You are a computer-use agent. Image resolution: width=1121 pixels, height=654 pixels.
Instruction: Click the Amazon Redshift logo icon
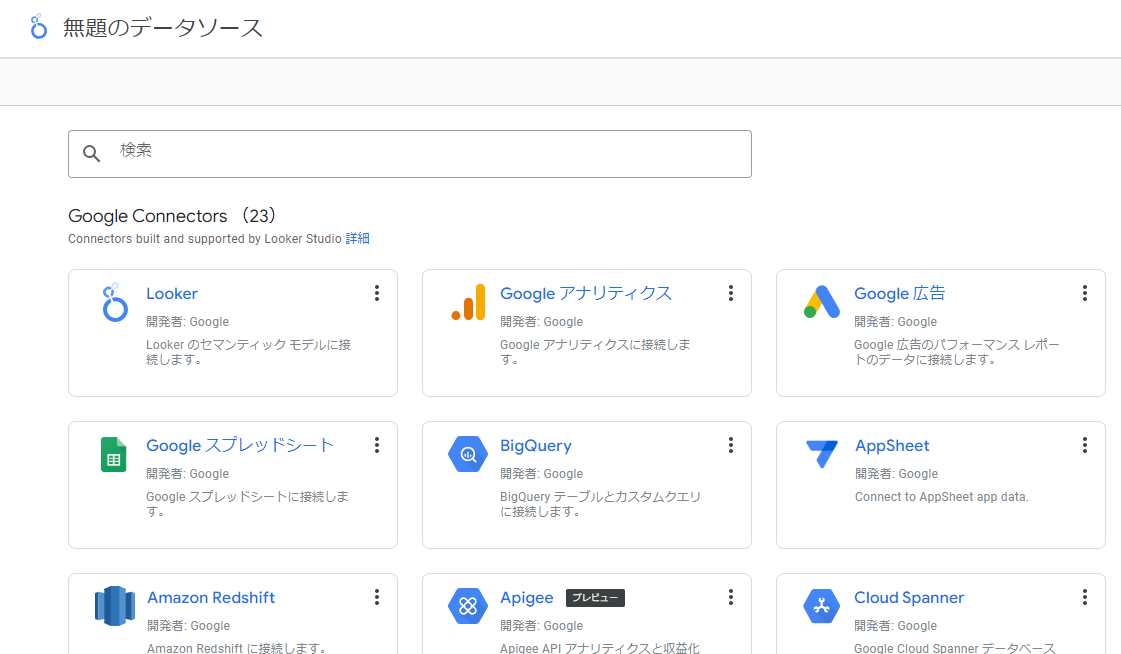tap(114, 606)
